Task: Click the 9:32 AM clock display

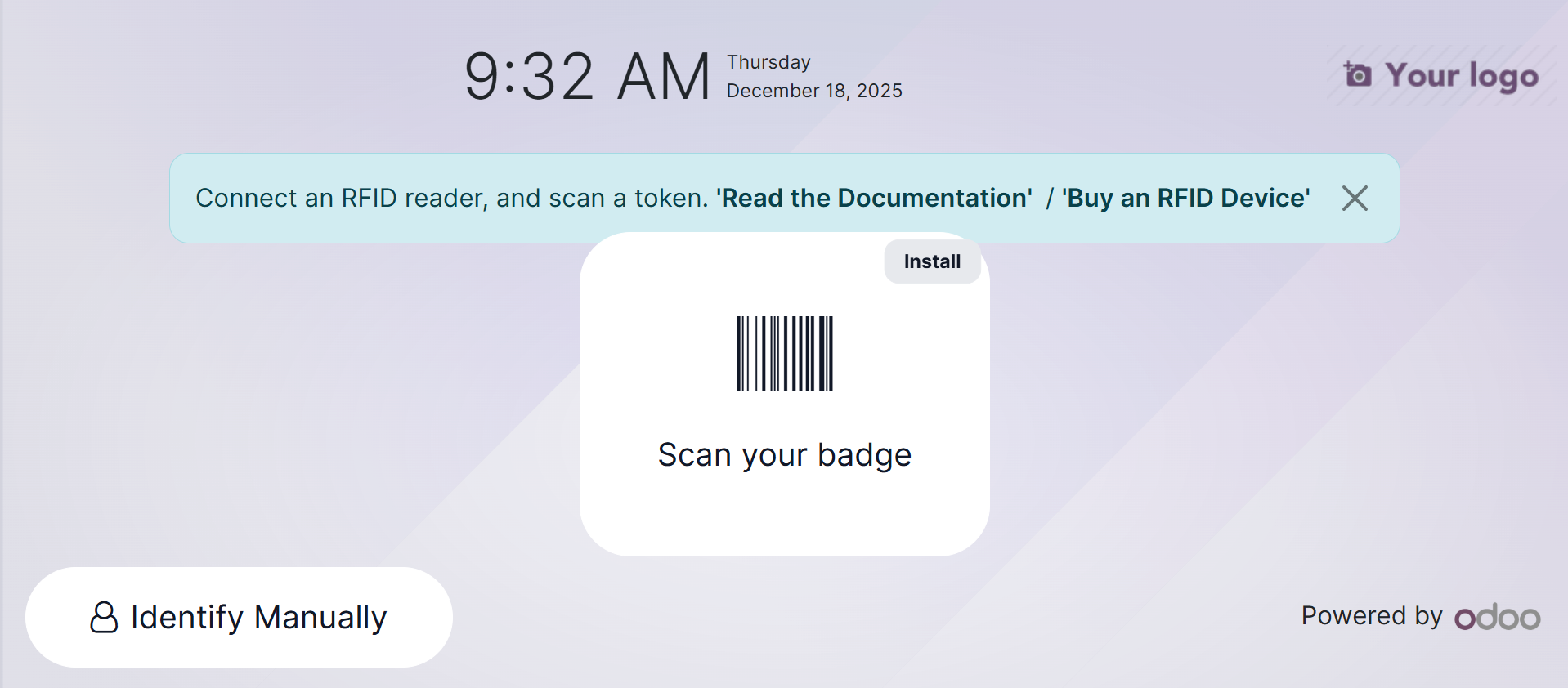Action: pyautogui.click(x=587, y=77)
